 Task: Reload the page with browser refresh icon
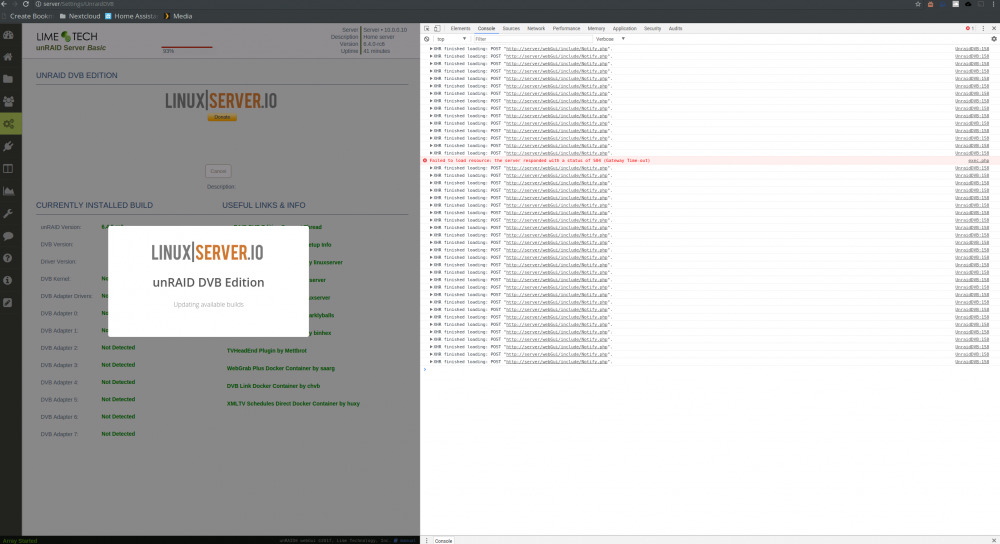coord(26,4)
